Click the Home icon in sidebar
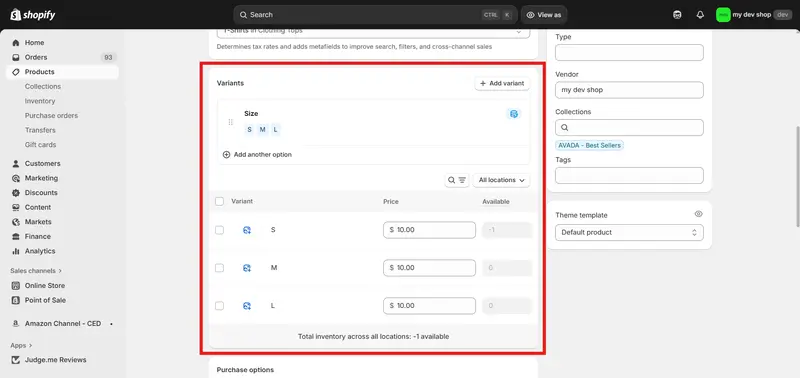Screen dimensions: 800x378 point(16,43)
